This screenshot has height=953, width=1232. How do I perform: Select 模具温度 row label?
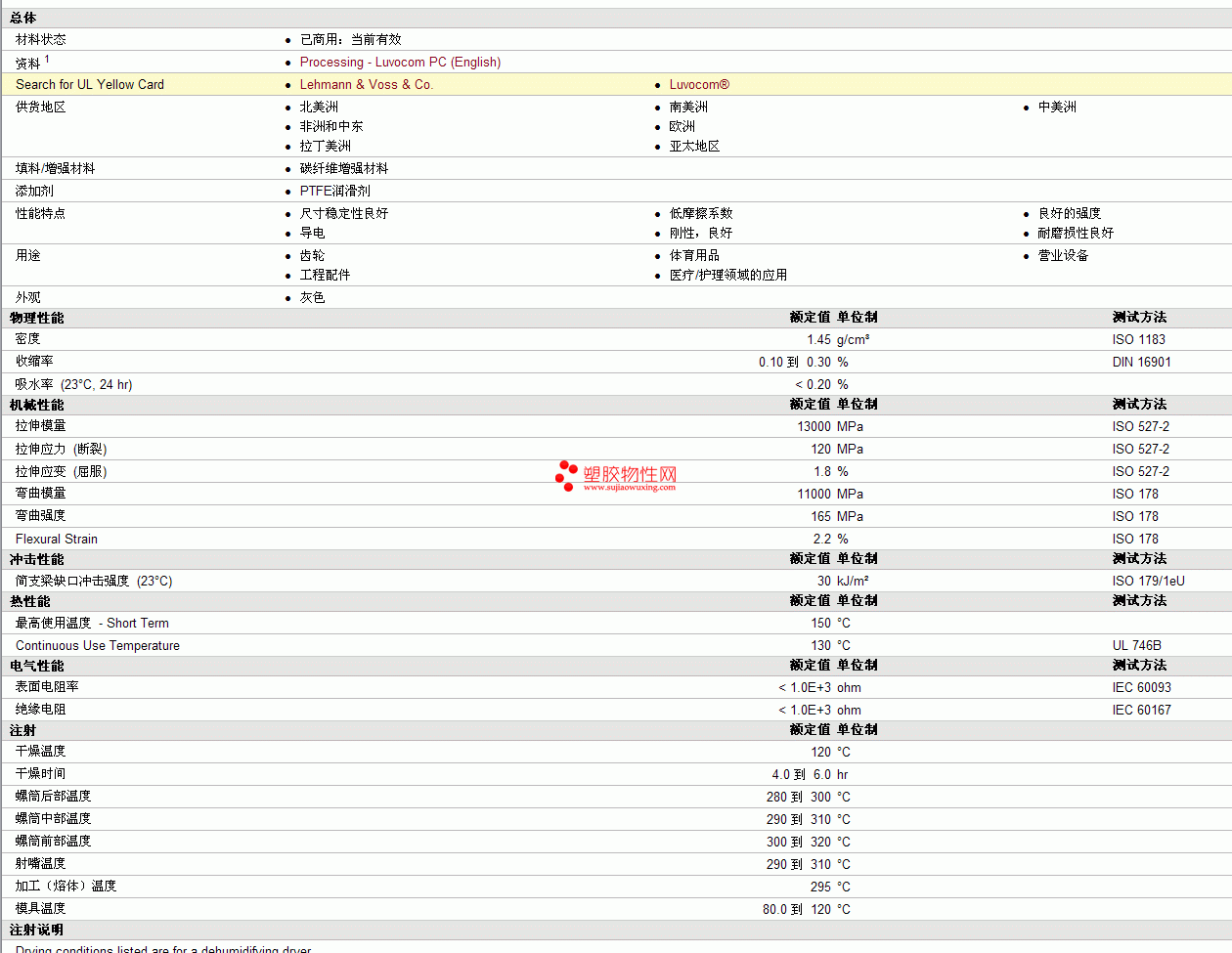point(41,909)
